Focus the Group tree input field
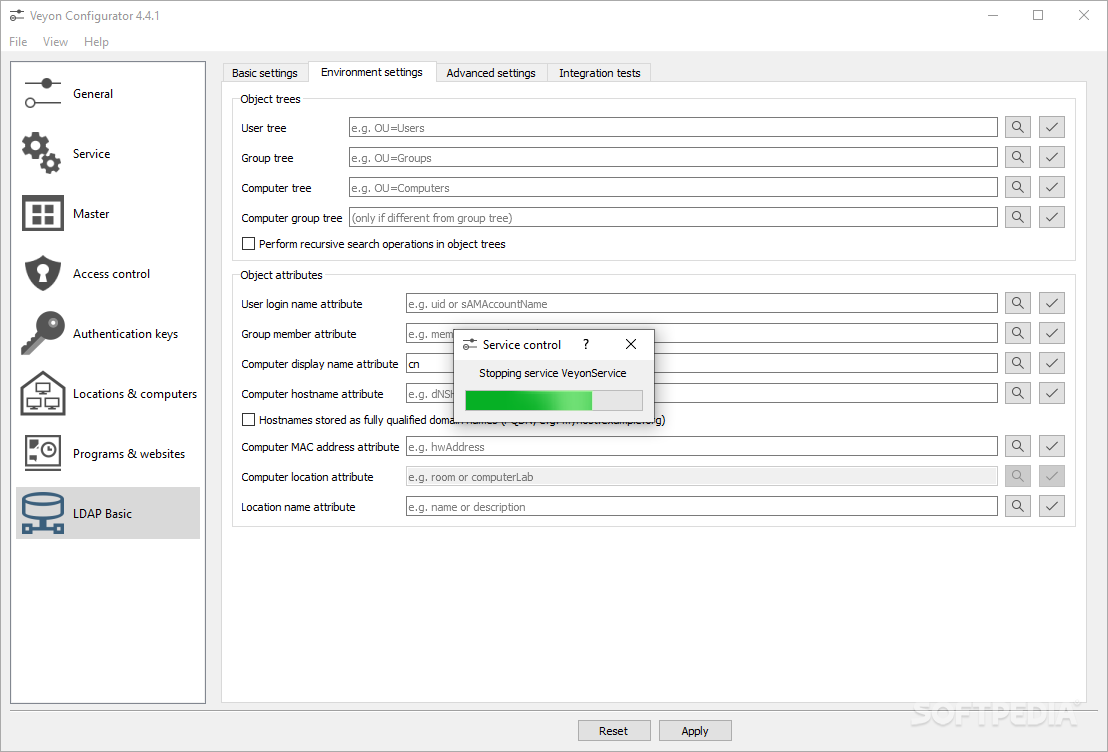Viewport: 1108px width, 752px height. coord(673,158)
